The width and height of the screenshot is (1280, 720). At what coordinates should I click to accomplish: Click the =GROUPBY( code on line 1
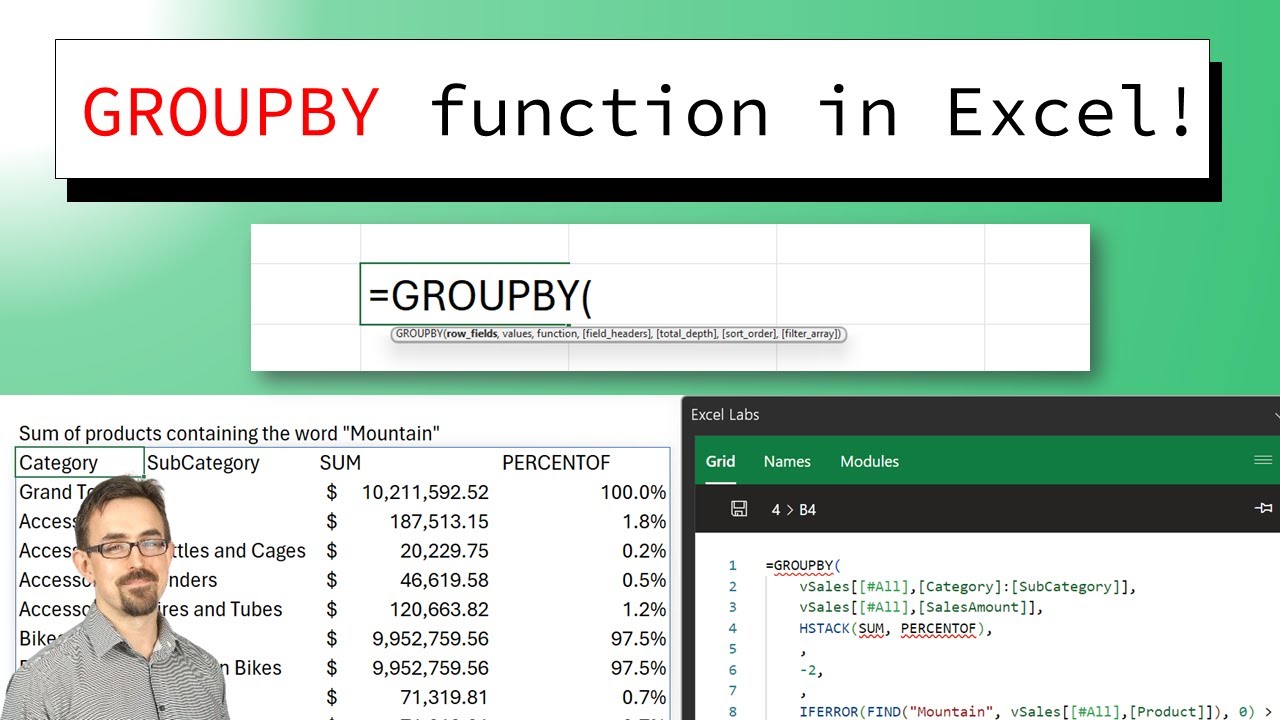[803, 566]
